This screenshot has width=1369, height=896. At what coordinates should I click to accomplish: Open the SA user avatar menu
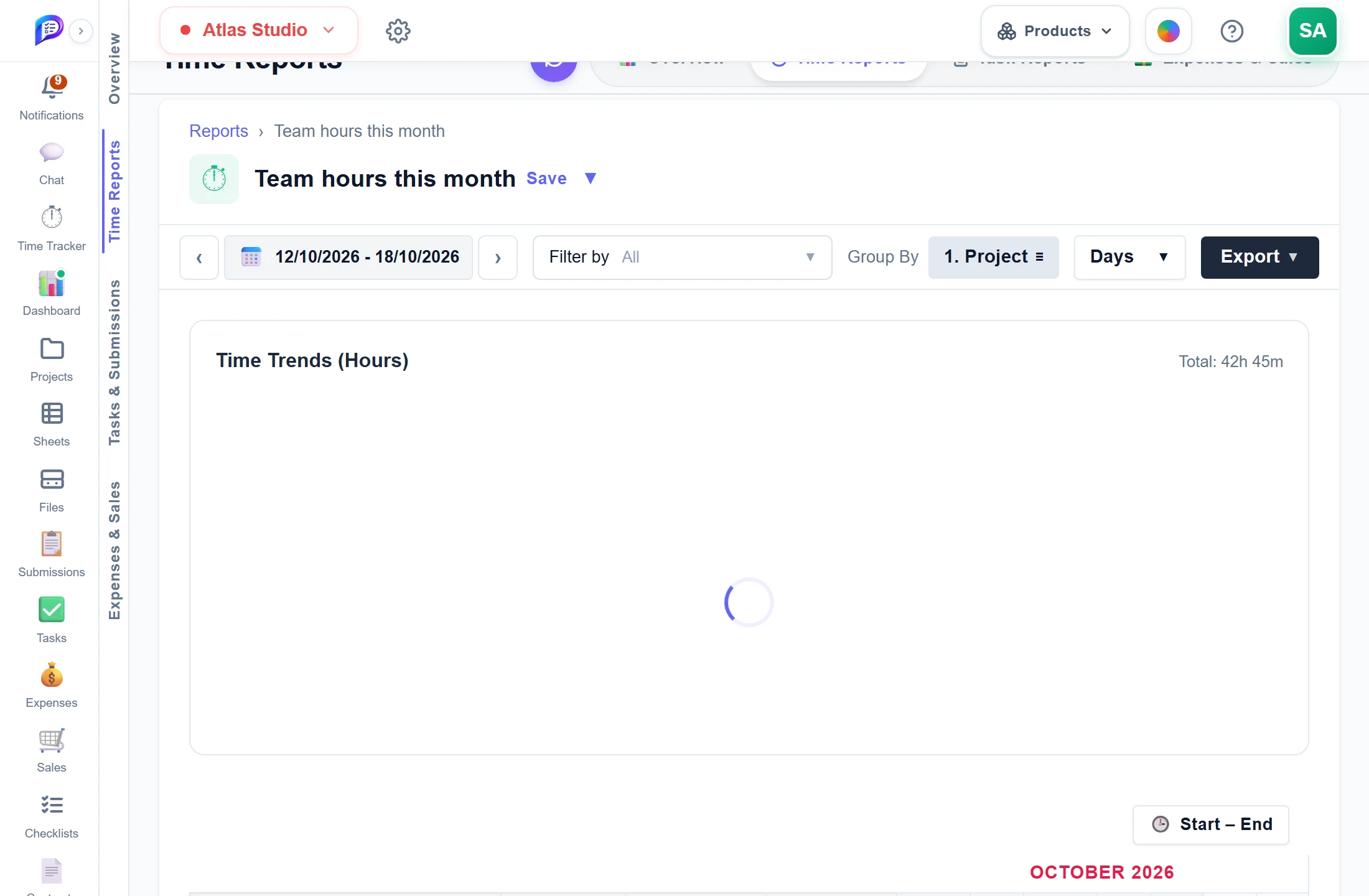coord(1312,30)
